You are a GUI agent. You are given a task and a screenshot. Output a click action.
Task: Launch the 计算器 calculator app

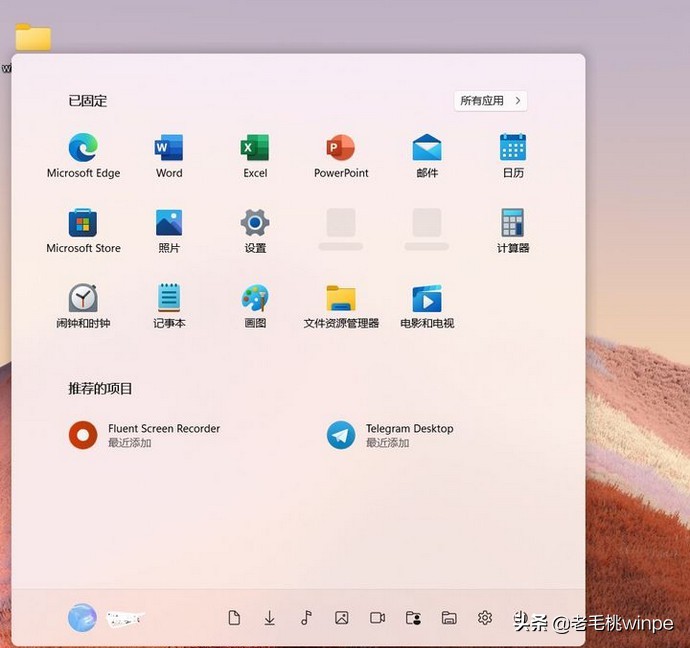click(x=513, y=231)
